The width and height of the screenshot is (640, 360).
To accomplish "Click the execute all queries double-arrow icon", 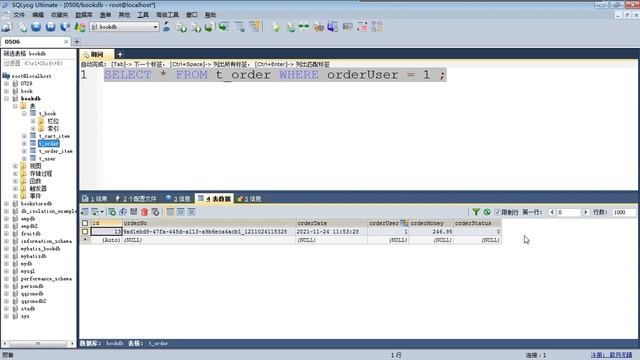I will (50, 27).
